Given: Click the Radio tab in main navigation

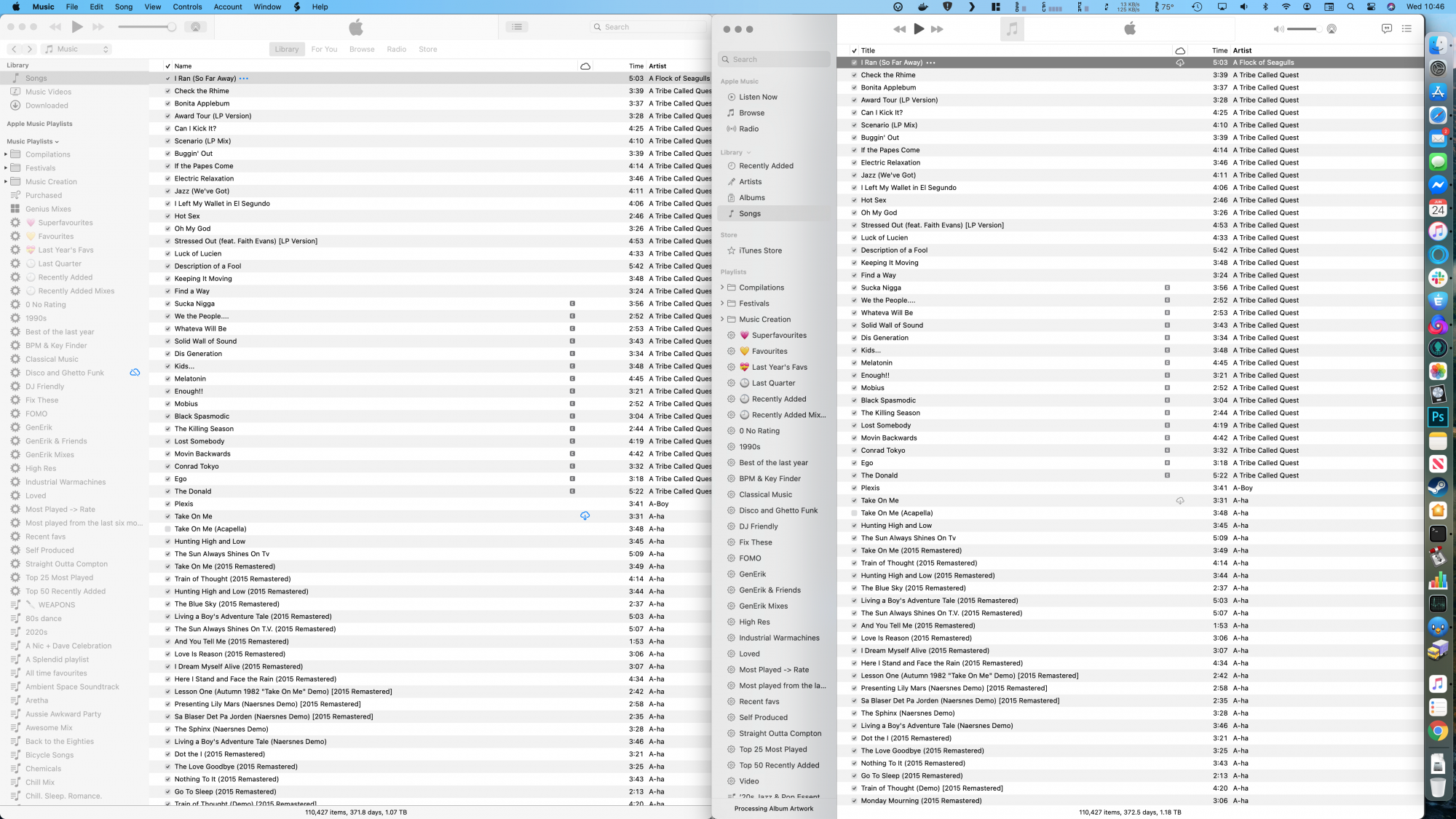Looking at the screenshot, I should click(397, 49).
